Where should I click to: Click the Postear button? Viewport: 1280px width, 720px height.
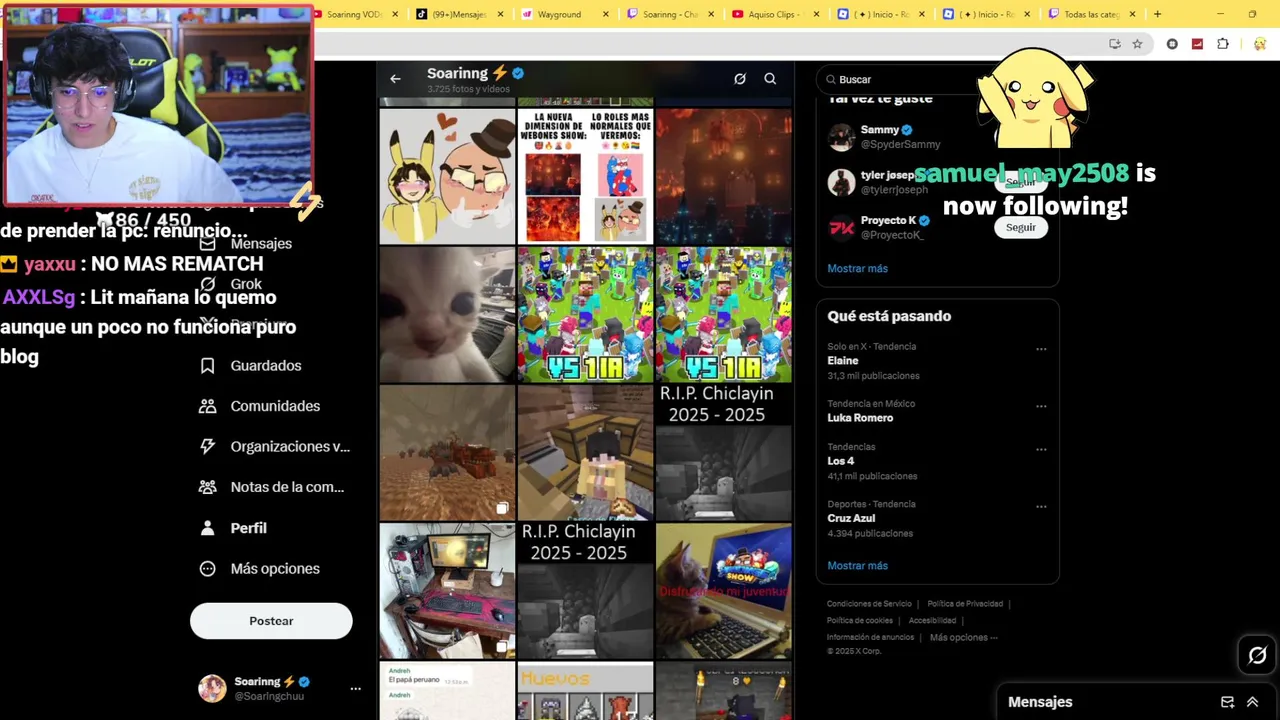(271, 621)
